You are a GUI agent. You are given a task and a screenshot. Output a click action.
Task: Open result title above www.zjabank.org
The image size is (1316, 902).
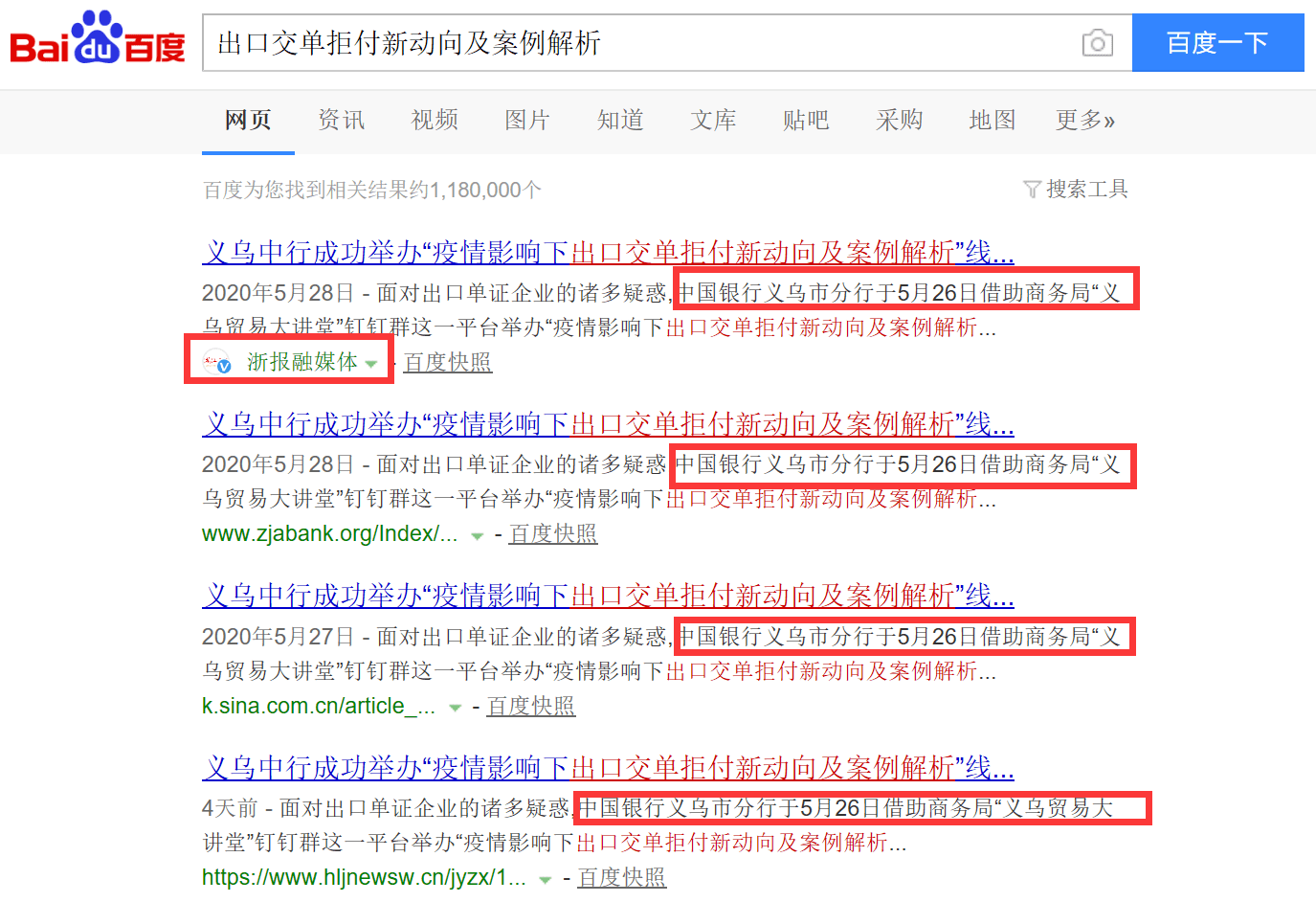[608, 424]
